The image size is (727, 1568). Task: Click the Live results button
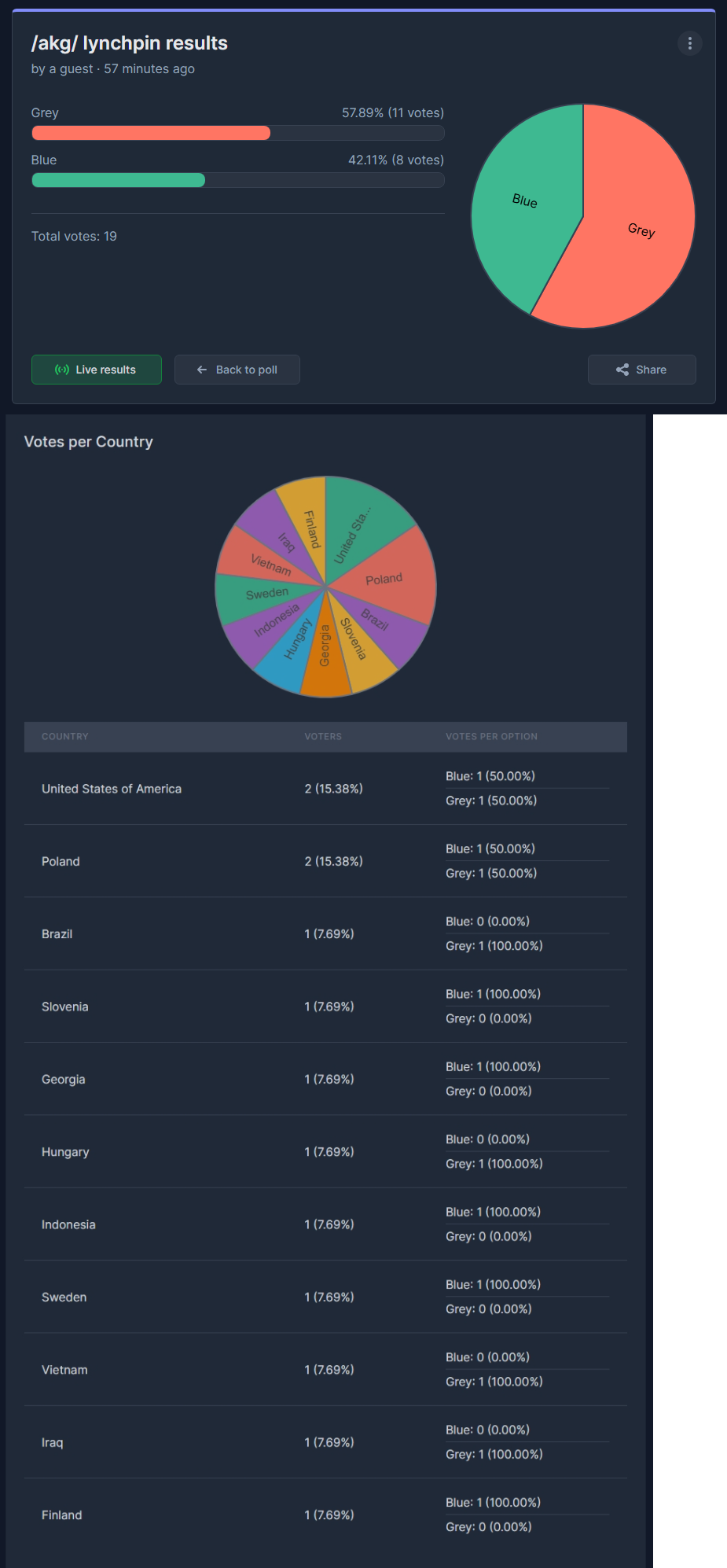pos(97,370)
